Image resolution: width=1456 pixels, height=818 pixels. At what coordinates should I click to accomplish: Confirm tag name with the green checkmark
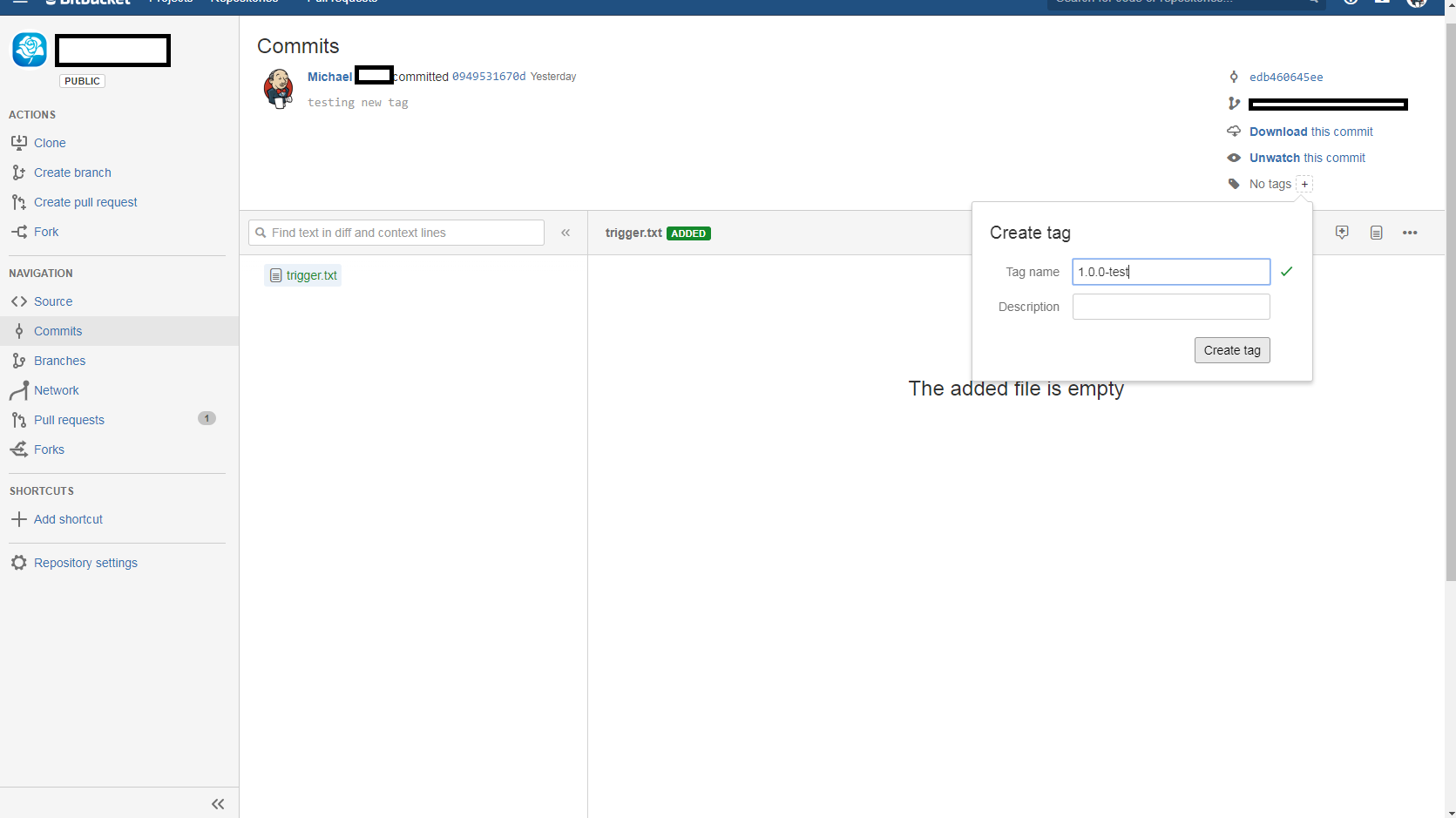1287,271
